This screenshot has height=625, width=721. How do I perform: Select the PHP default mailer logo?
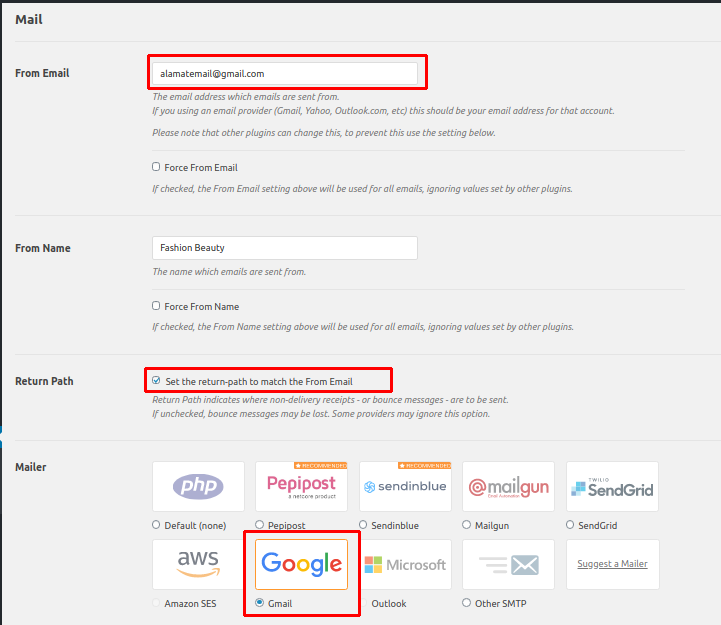point(198,486)
